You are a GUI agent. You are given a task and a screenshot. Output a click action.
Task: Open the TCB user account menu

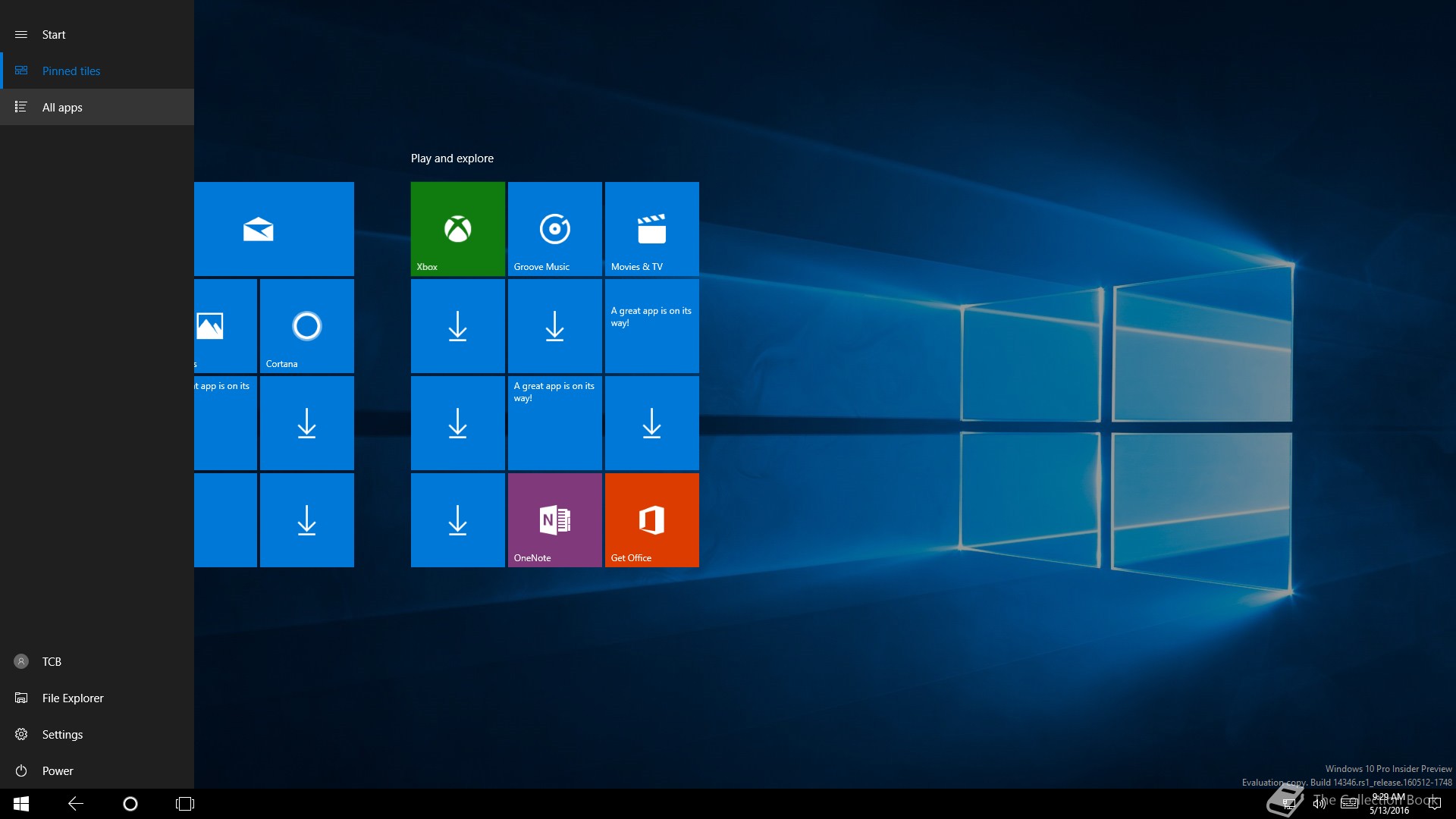52,662
